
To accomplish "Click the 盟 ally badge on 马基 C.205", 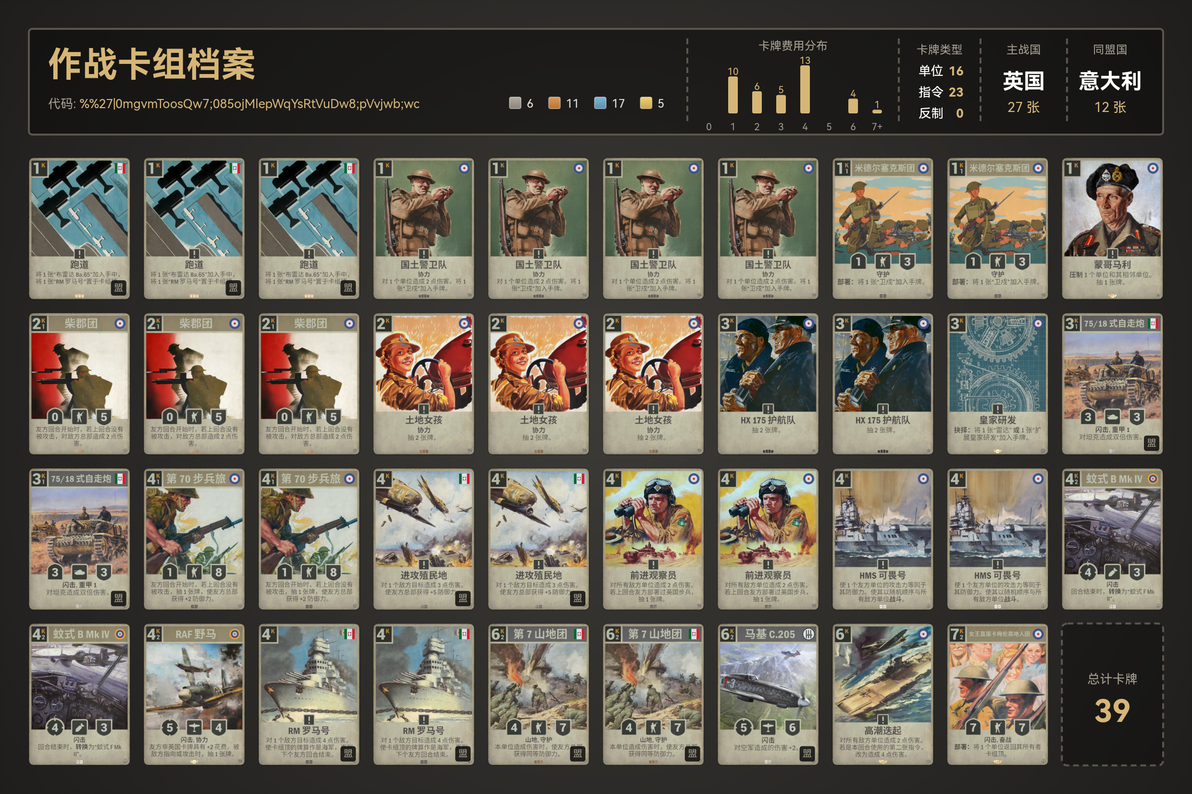I will [x=807, y=754].
